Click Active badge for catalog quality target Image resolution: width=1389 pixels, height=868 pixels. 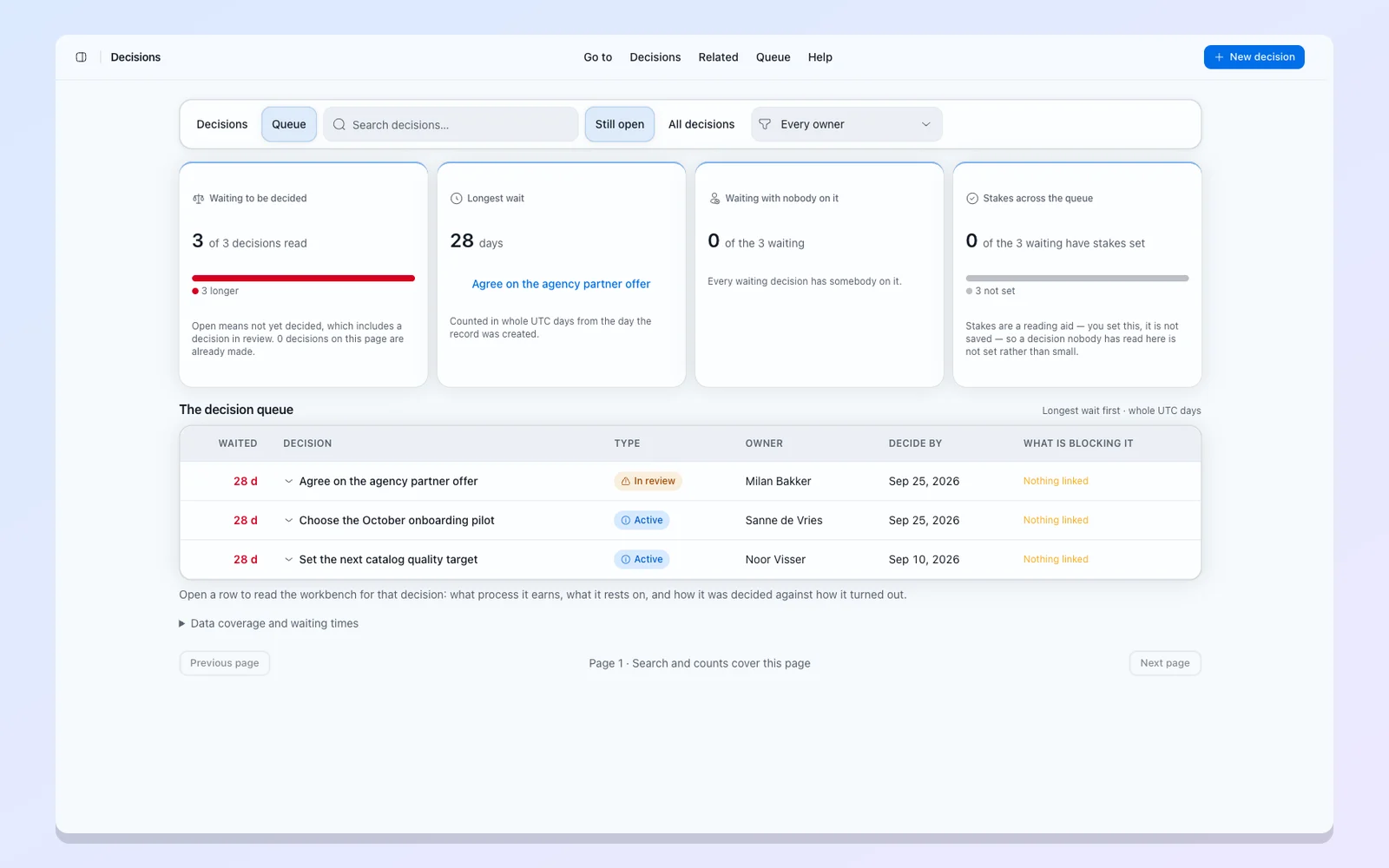[642, 560]
